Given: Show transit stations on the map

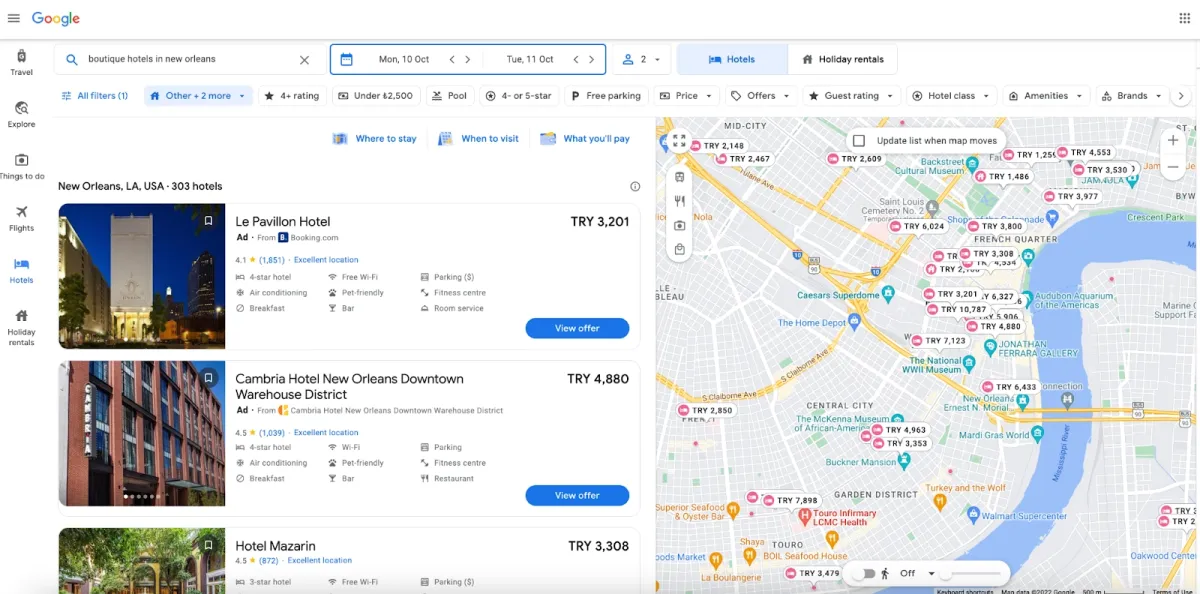Looking at the screenshot, I should pos(680,177).
